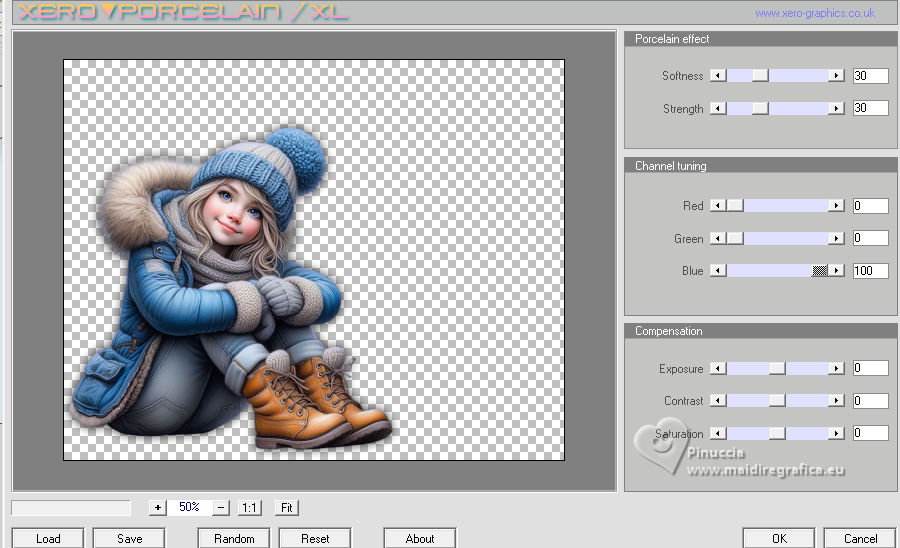
Task: Click the Exposure slider right arrow
Action: click(x=837, y=369)
